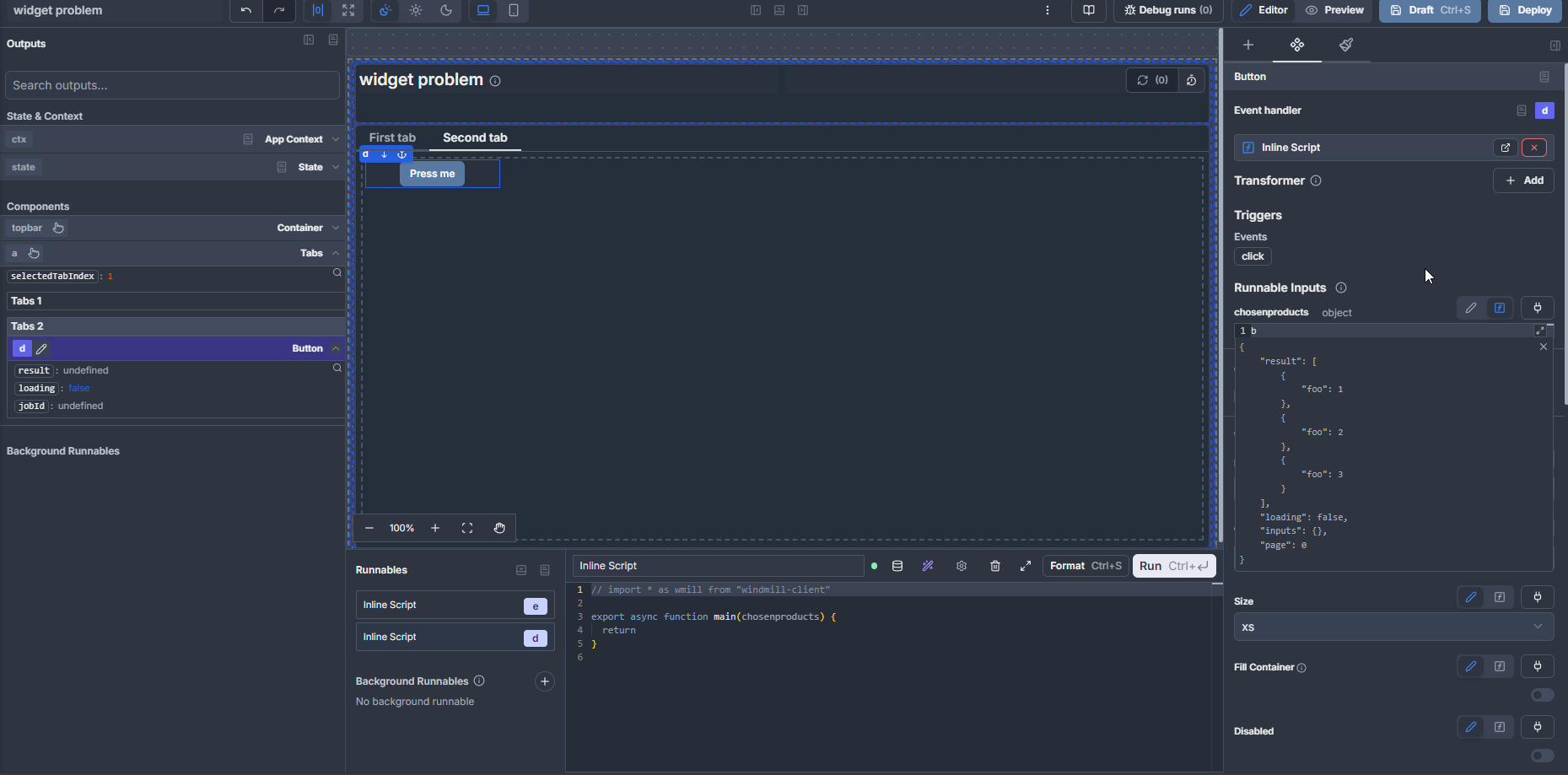Collapse the a Tabs component row

point(172,253)
